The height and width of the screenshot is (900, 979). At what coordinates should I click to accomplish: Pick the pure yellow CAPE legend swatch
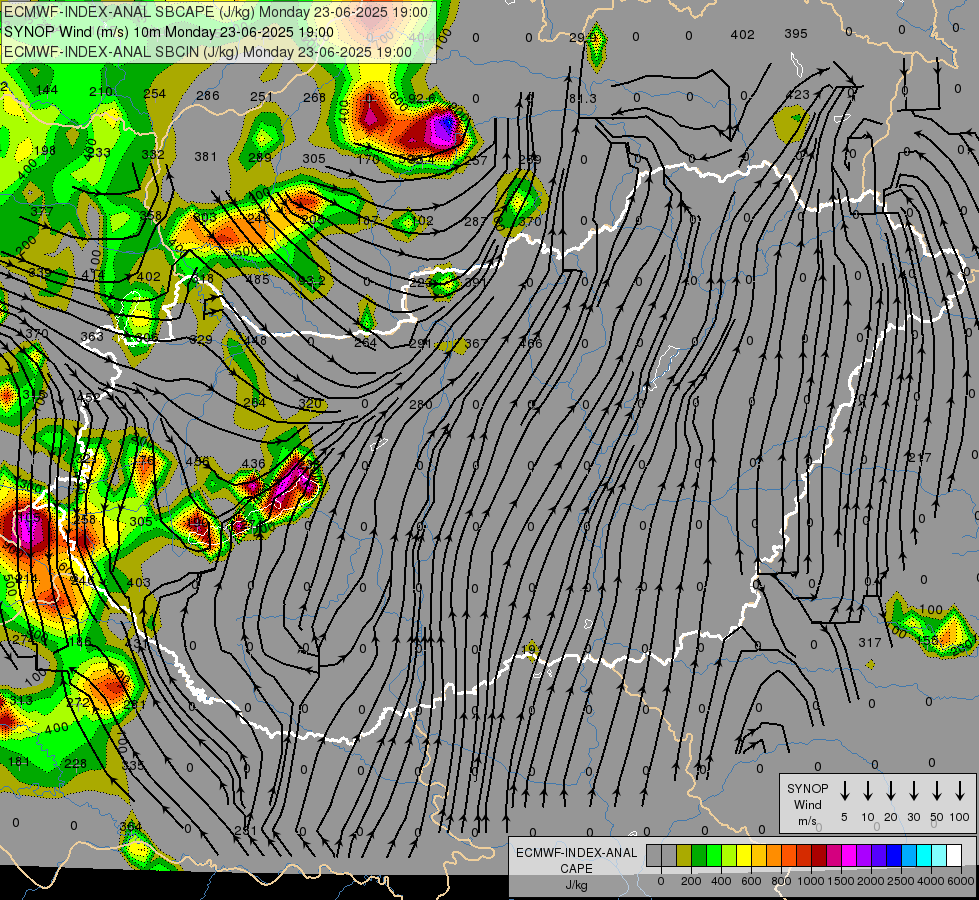744,855
